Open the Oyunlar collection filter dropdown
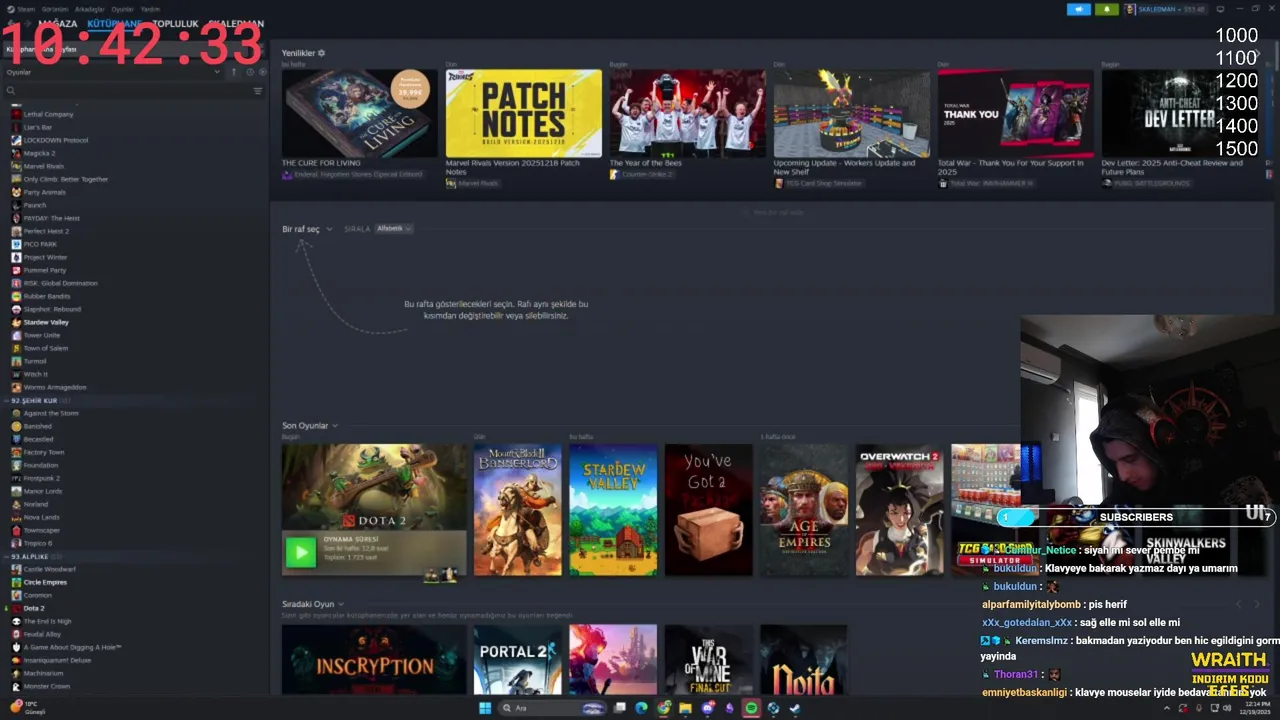This screenshot has width=1280, height=720. point(113,72)
